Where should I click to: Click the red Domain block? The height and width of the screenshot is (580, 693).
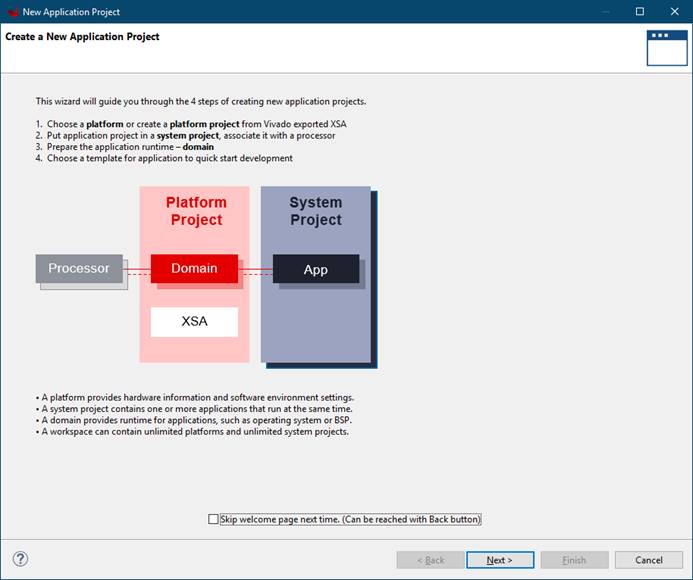[194, 268]
